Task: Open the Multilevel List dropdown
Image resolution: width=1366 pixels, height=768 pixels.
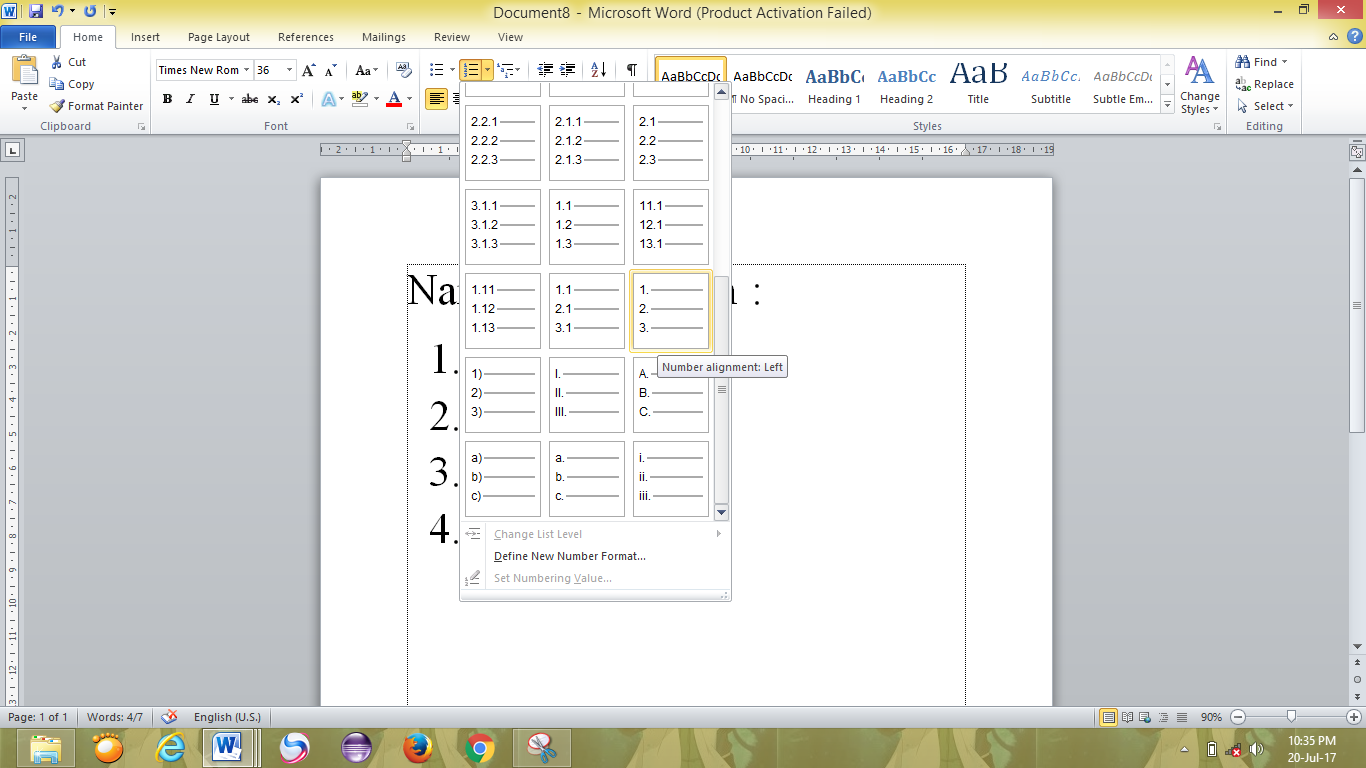Action: 510,71
